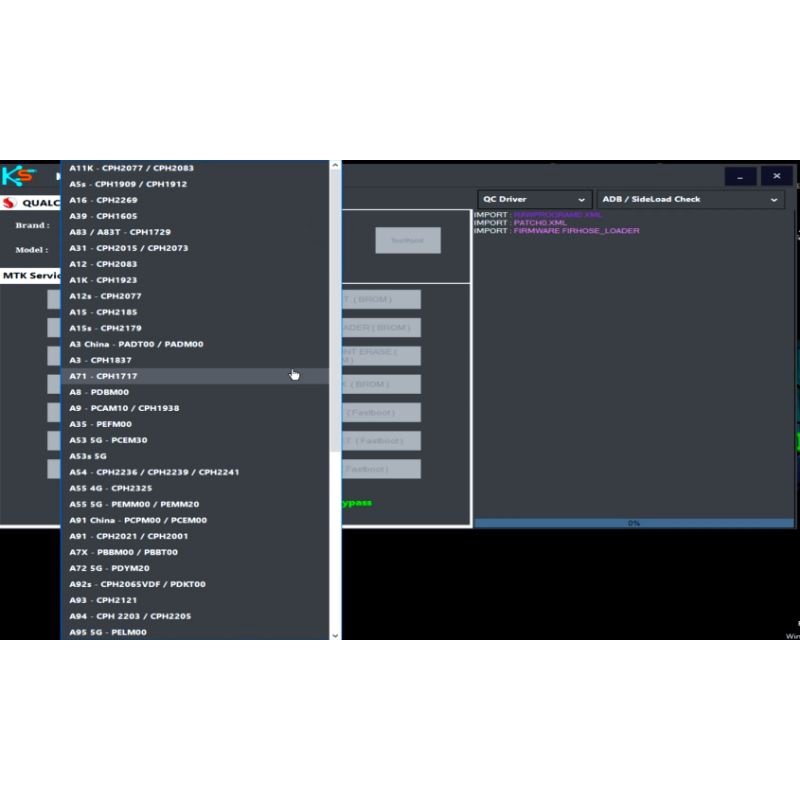This screenshot has height=800, width=800.
Task: Select A12 - CPH2083 model
Action: coord(195,264)
